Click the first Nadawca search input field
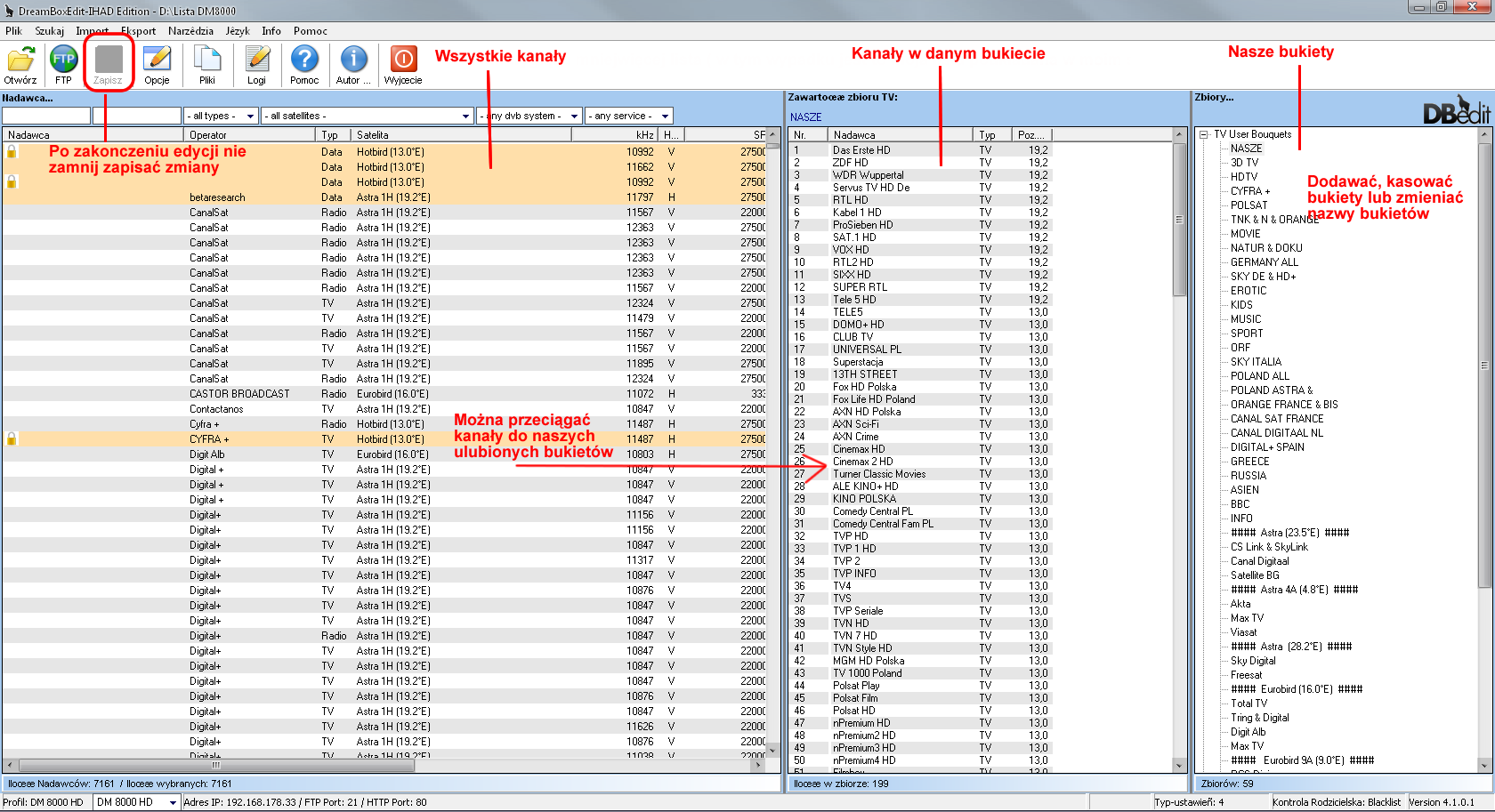The height and width of the screenshot is (812, 1495). (x=46, y=116)
